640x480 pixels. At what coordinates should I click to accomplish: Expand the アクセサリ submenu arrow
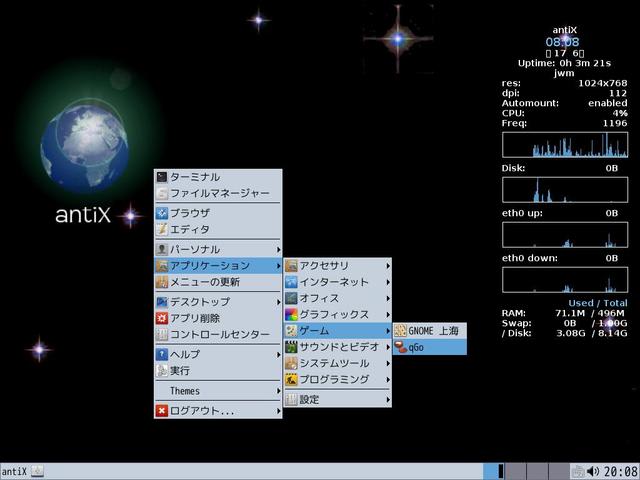coord(388,266)
